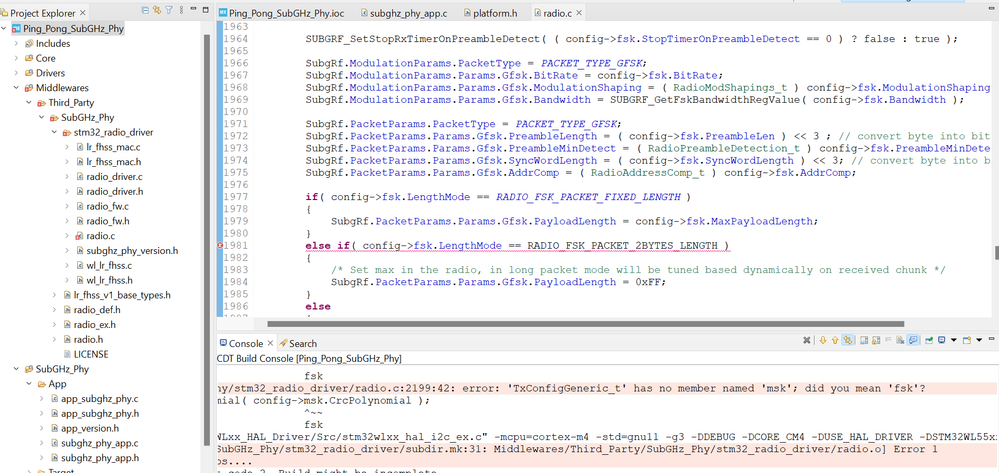This screenshot has width=999, height=473.
Task: Select app_version.h file
Action: pos(89,428)
